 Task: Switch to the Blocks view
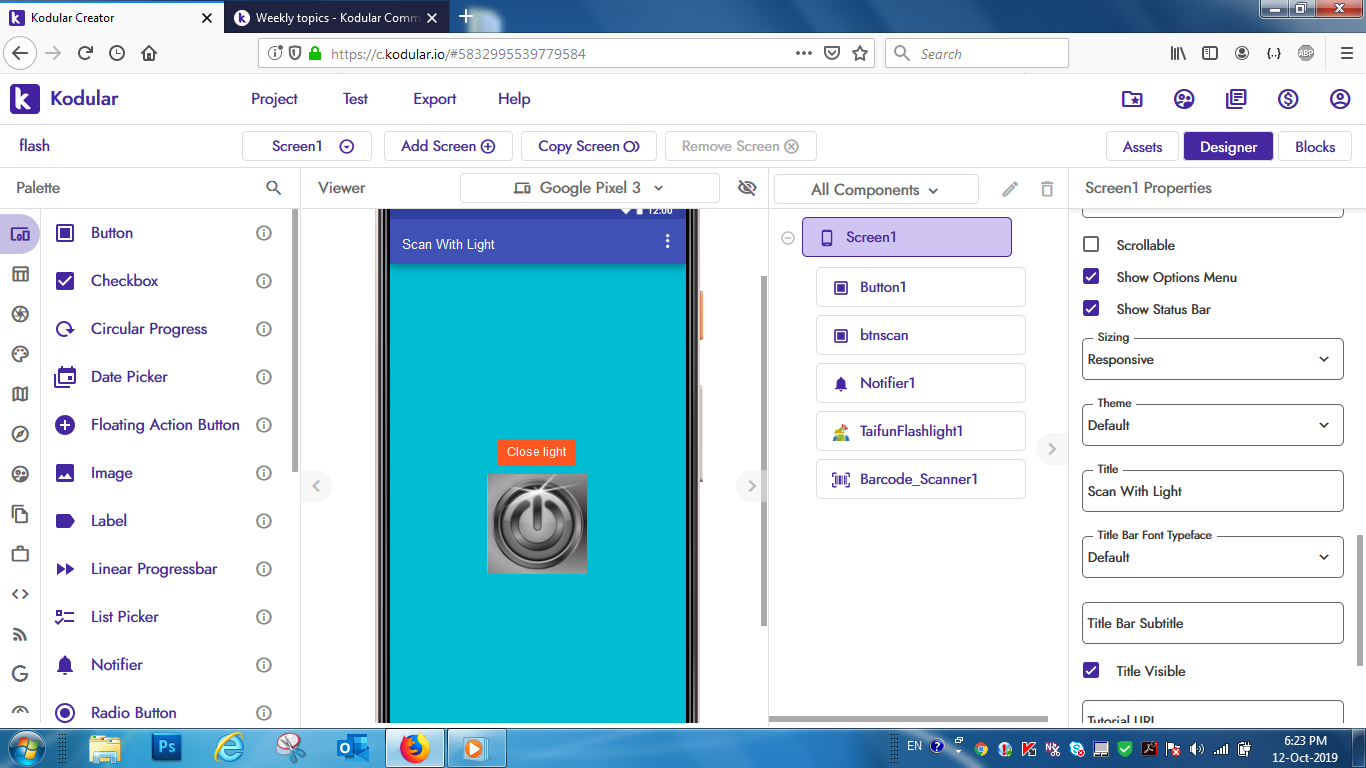point(1314,146)
